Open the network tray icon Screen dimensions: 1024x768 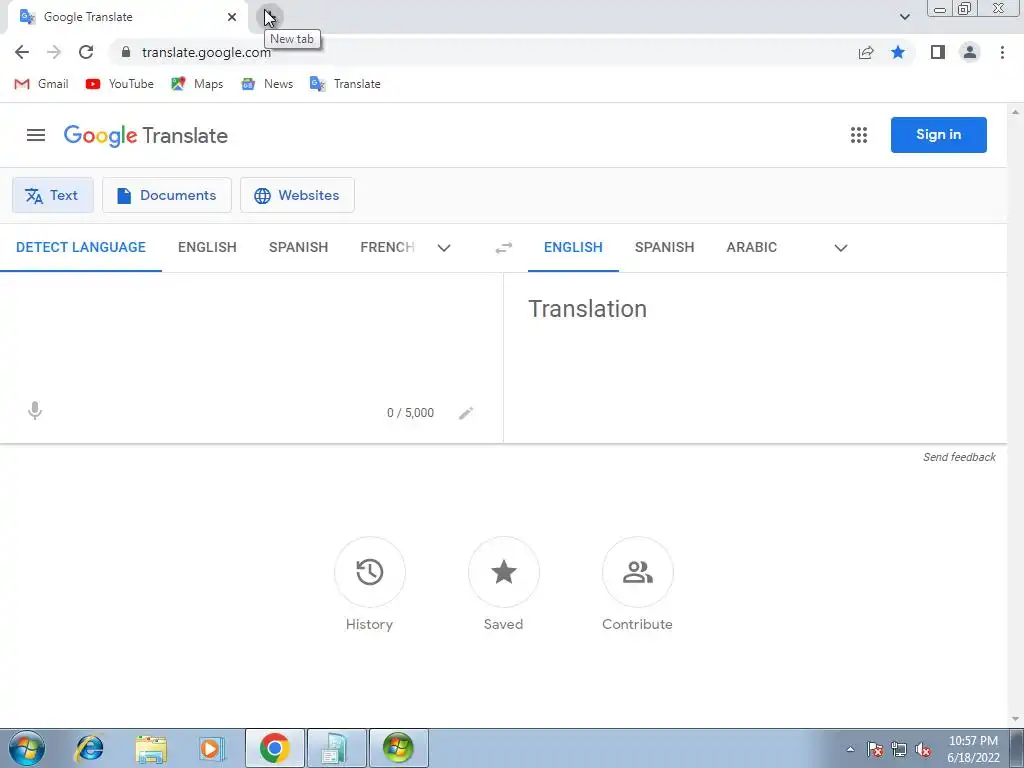click(x=899, y=750)
